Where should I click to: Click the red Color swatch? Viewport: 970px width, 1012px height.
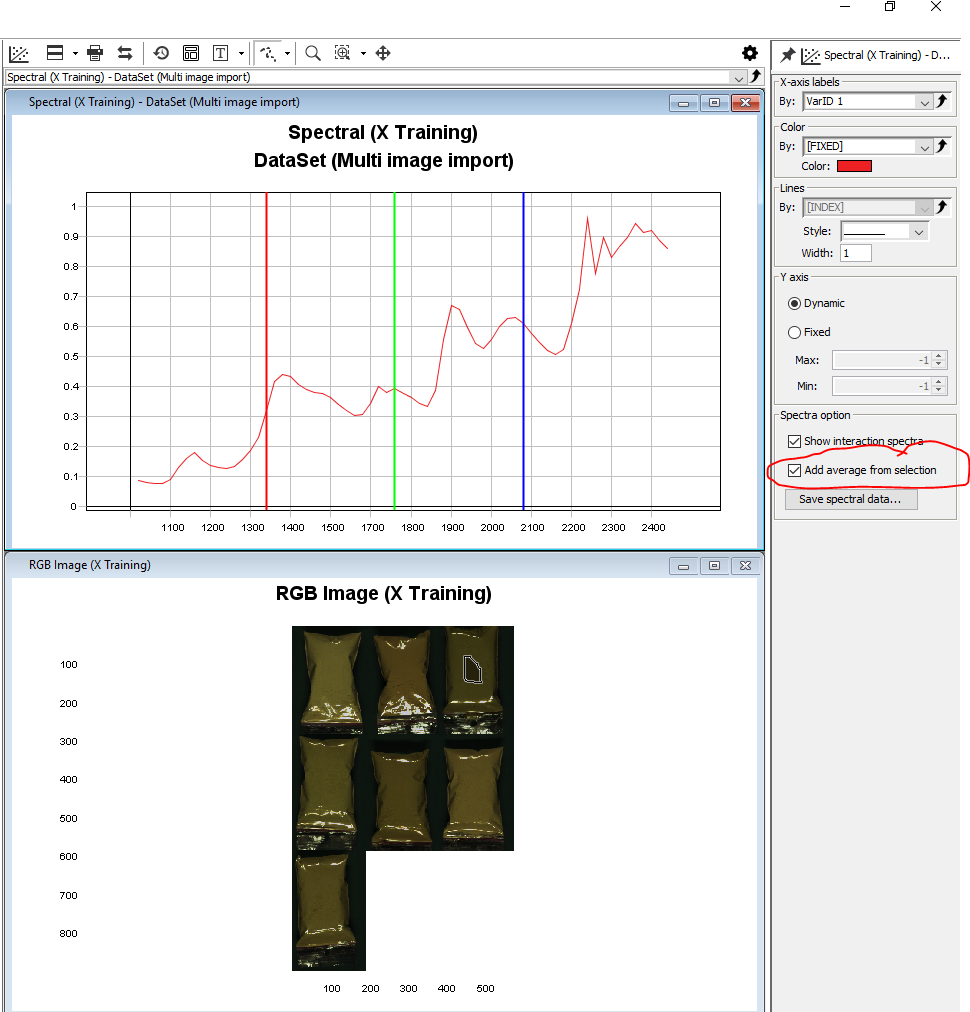click(853, 166)
